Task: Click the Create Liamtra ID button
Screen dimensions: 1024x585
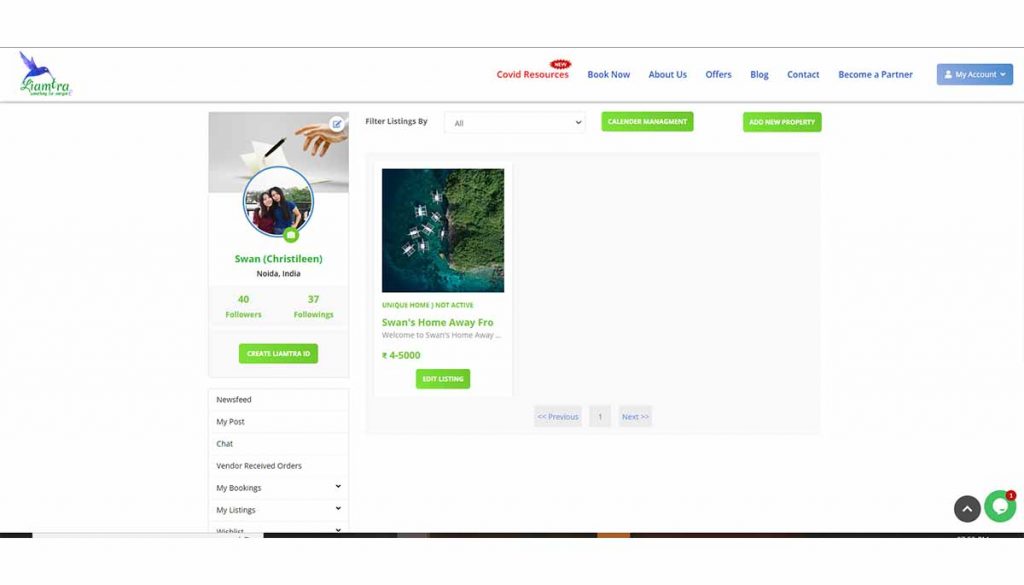Action: coord(278,353)
